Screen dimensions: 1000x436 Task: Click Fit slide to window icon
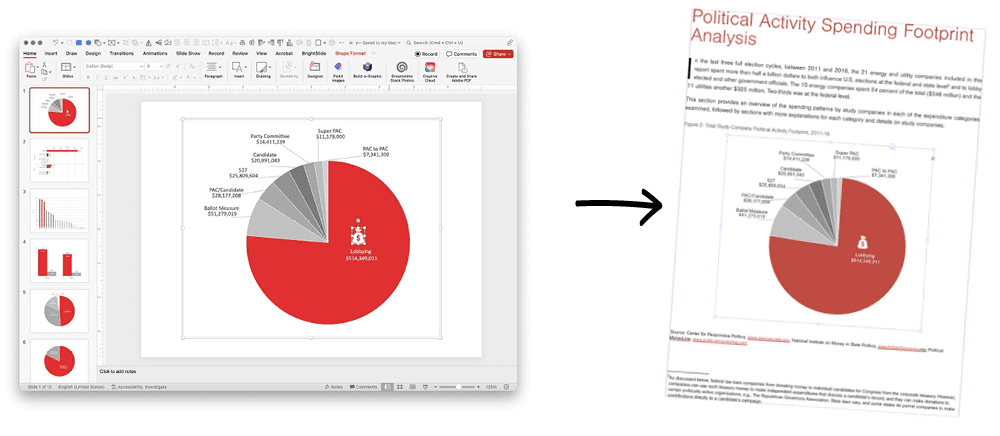(x=506, y=387)
